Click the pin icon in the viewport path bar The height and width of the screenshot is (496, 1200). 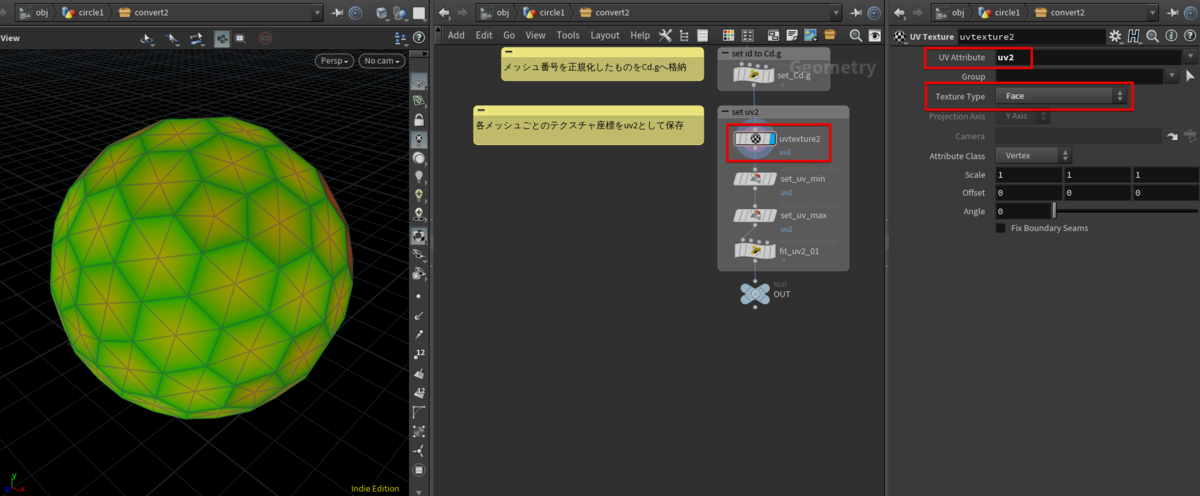coord(338,13)
